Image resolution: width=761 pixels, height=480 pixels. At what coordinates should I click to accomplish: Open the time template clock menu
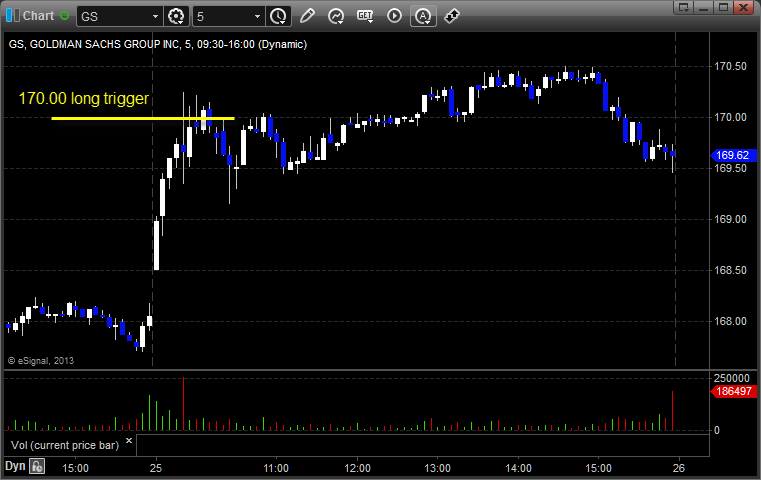click(x=278, y=16)
